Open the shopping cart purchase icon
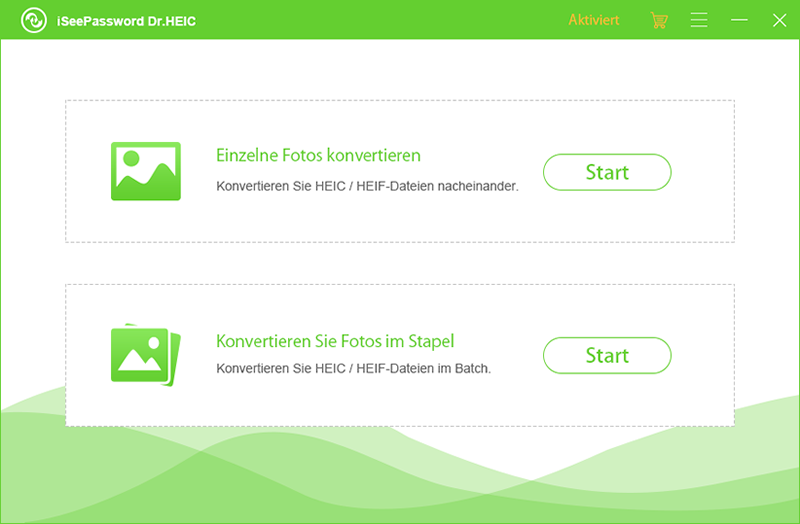 click(659, 20)
